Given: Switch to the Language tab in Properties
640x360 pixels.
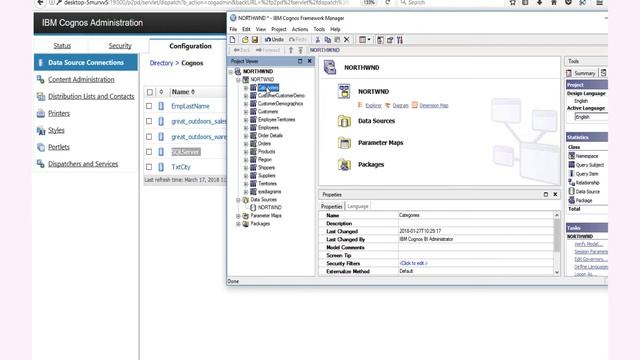Looking at the screenshot, I should pyautogui.click(x=358, y=207).
